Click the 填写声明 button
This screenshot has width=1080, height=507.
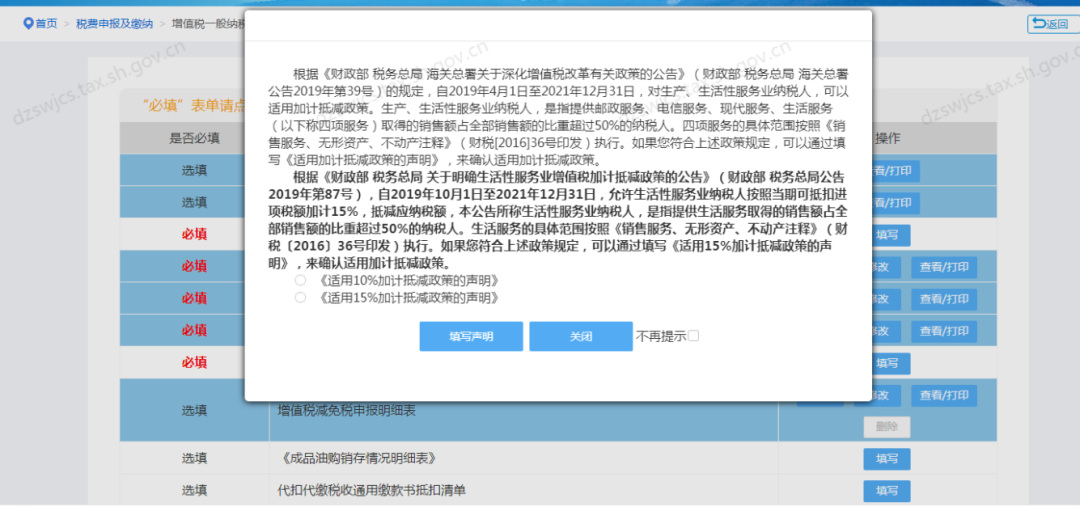pos(471,336)
